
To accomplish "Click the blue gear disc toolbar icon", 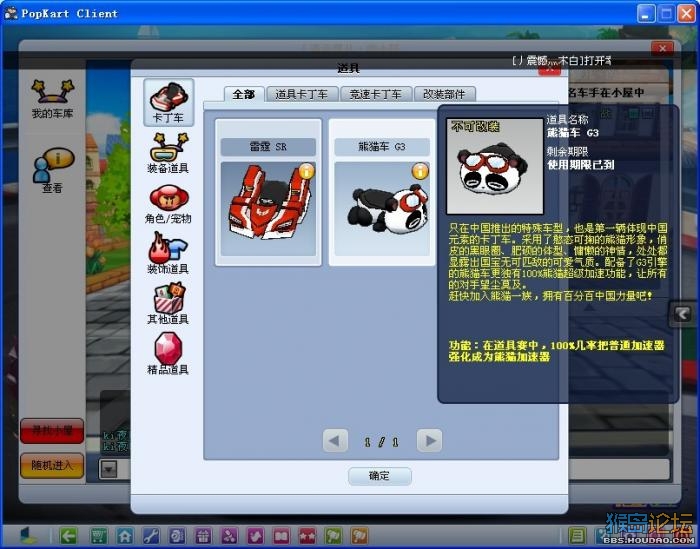I will (177, 535).
